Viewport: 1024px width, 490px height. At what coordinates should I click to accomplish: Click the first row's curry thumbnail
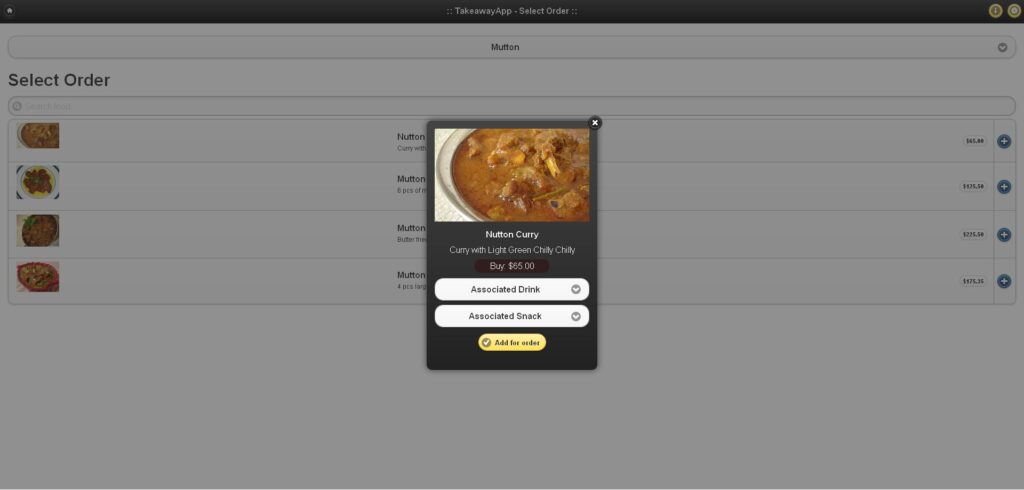point(38,136)
